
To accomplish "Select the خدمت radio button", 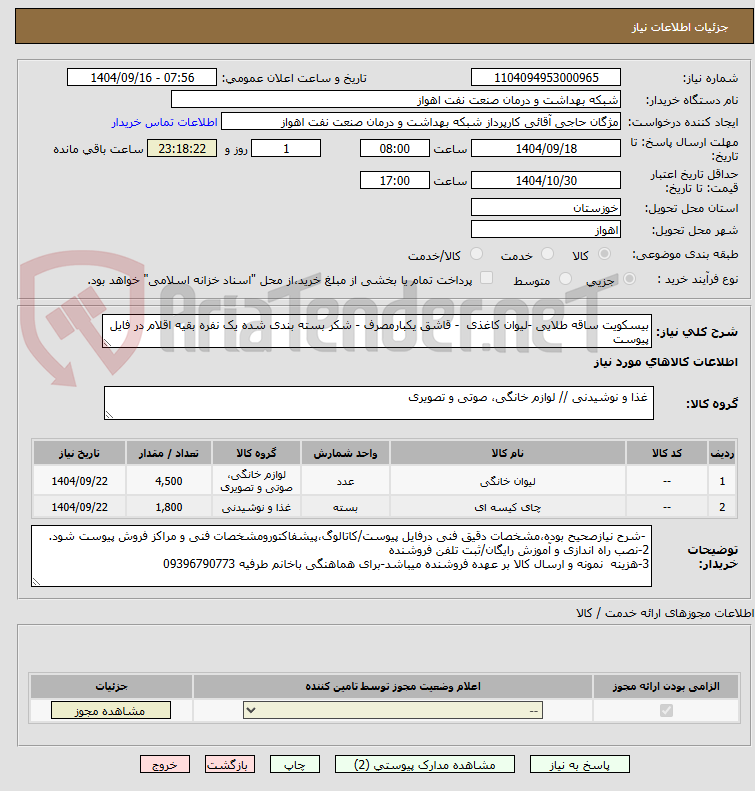I will point(547,254).
